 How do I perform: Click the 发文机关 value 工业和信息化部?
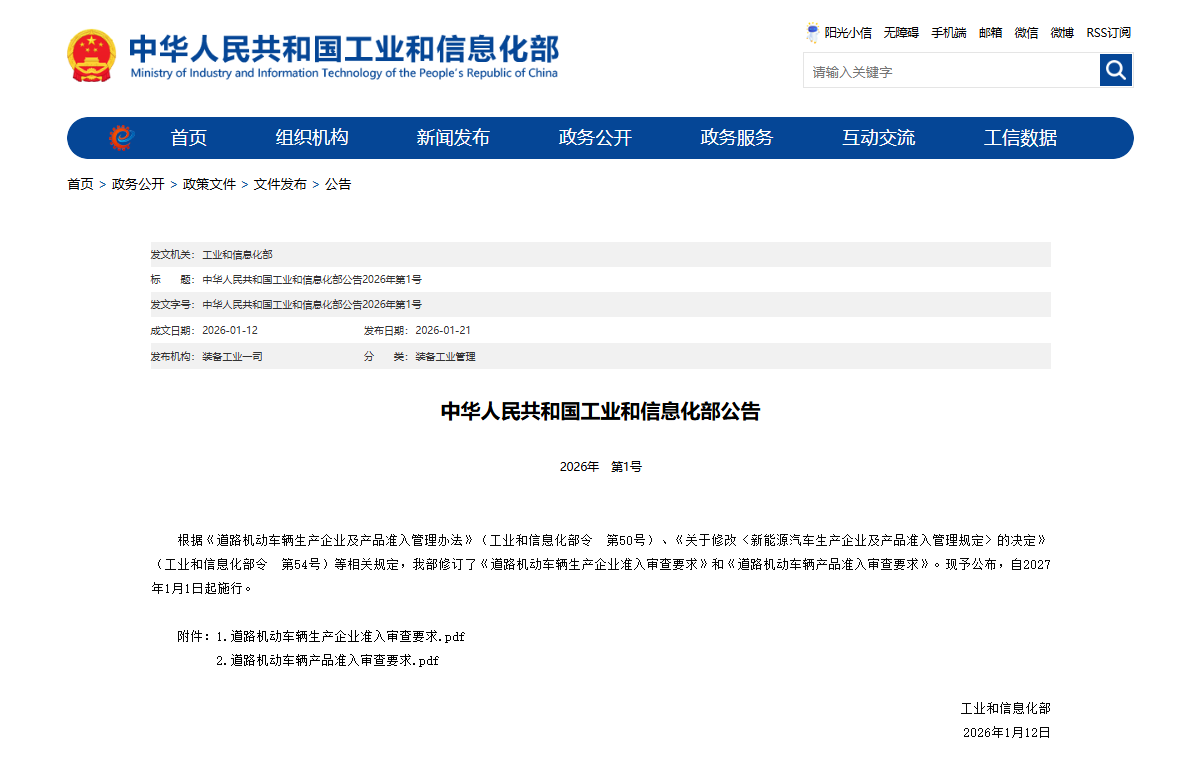tap(237, 255)
